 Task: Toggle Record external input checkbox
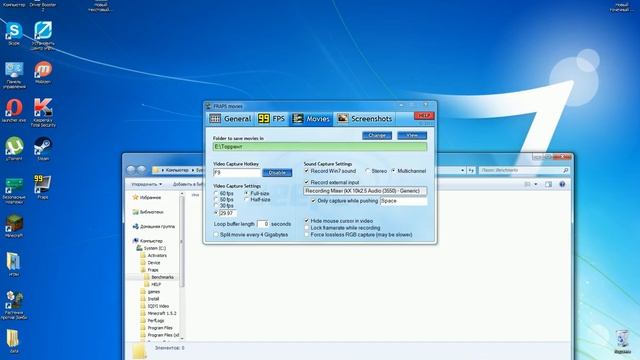coord(307,182)
